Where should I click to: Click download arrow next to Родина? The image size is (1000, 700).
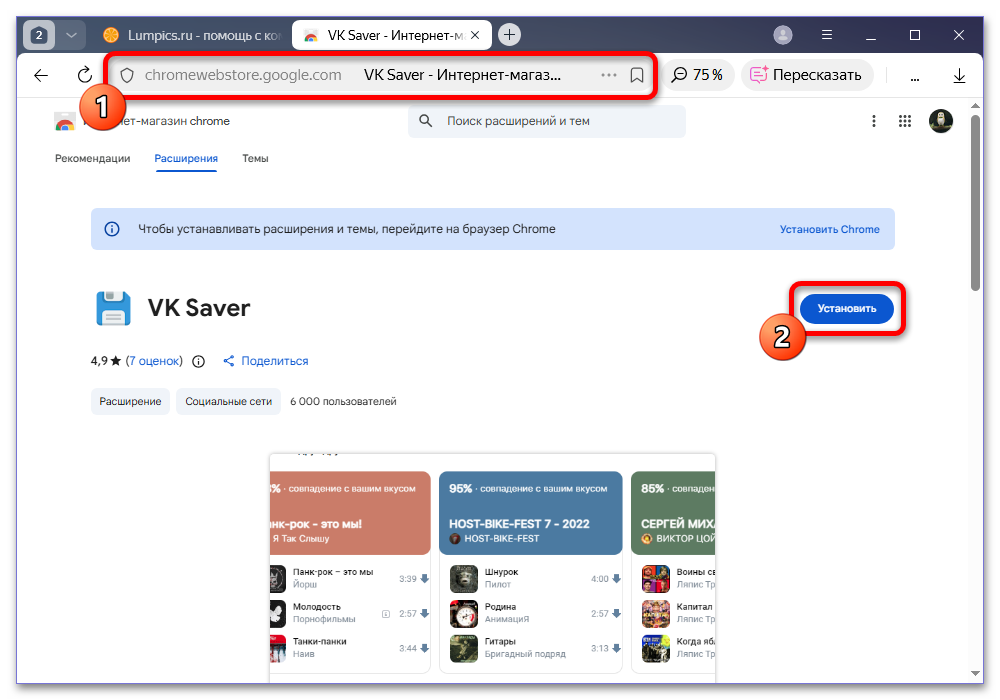(616, 613)
